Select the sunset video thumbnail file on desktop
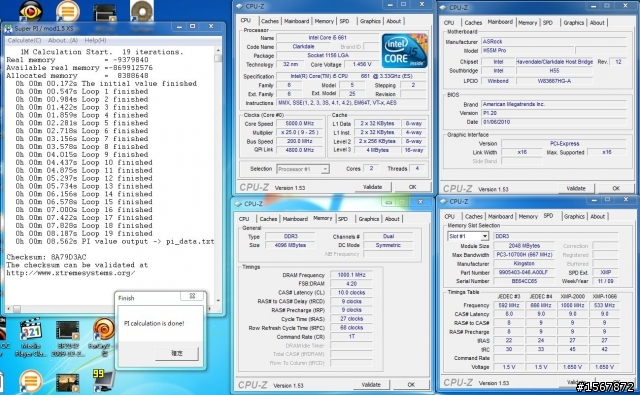The width and height of the screenshot is (640, 395). coord(67,384)
